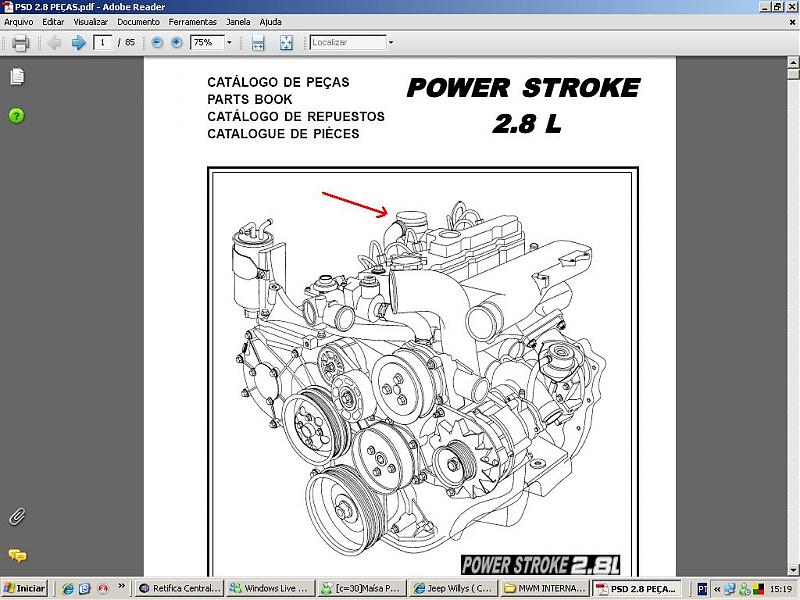This screenshot has height=600, width=800.
Task: Open the Documento menu
Action: pos(138,22)
